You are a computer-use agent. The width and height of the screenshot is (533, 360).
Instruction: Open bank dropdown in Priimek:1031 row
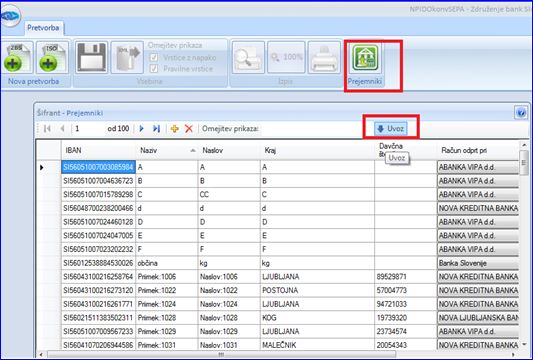click(x=478, y=345)
